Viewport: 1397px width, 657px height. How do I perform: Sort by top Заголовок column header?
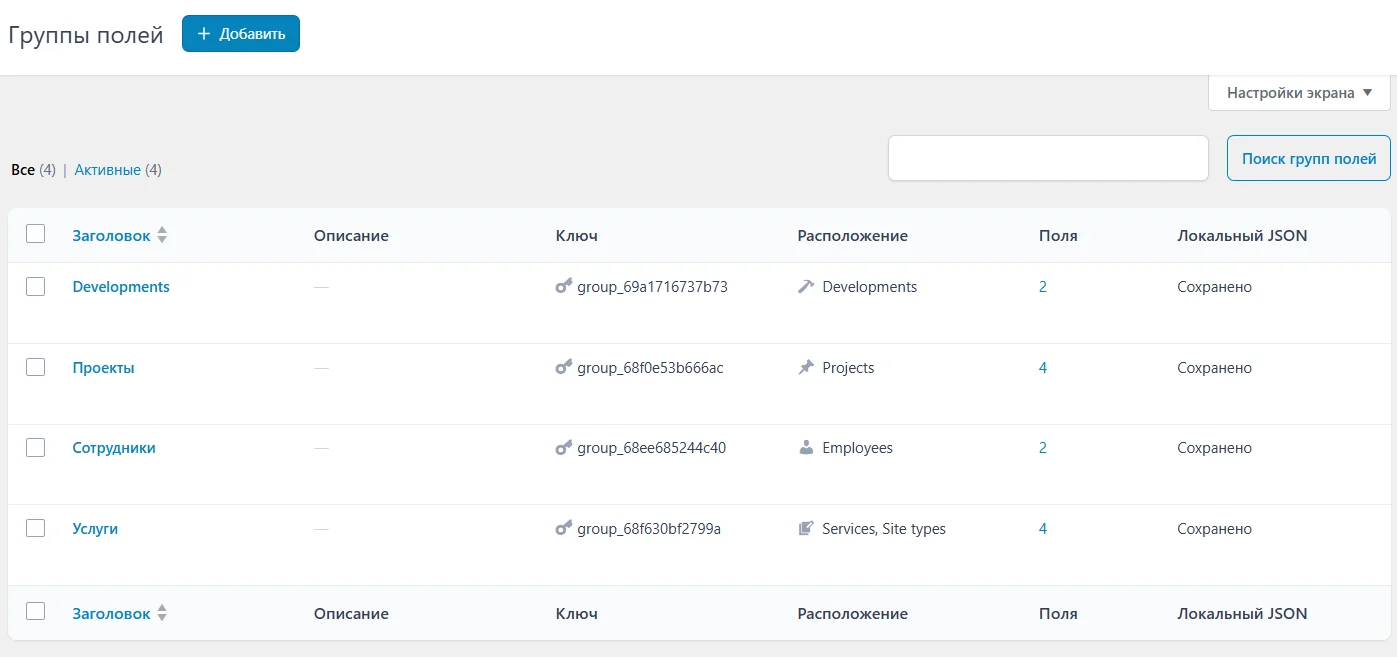click(x=111, y=236)
